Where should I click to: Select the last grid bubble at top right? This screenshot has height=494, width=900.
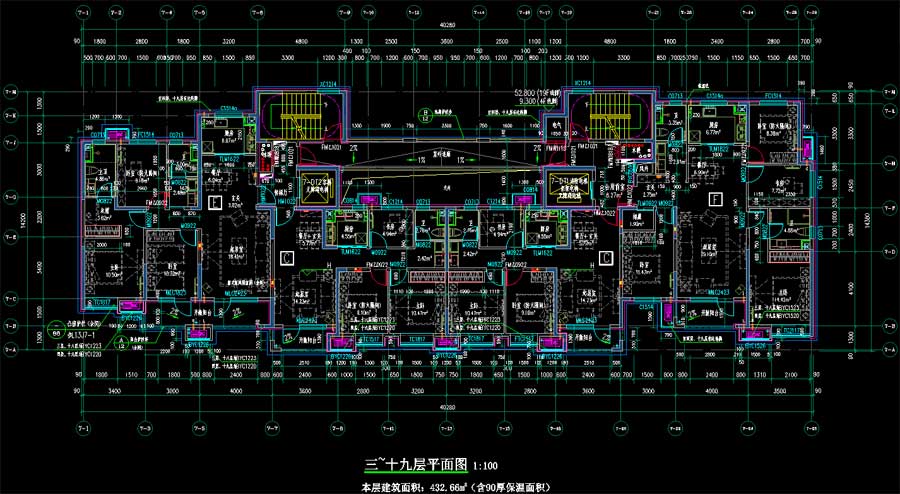click(818, 12)
